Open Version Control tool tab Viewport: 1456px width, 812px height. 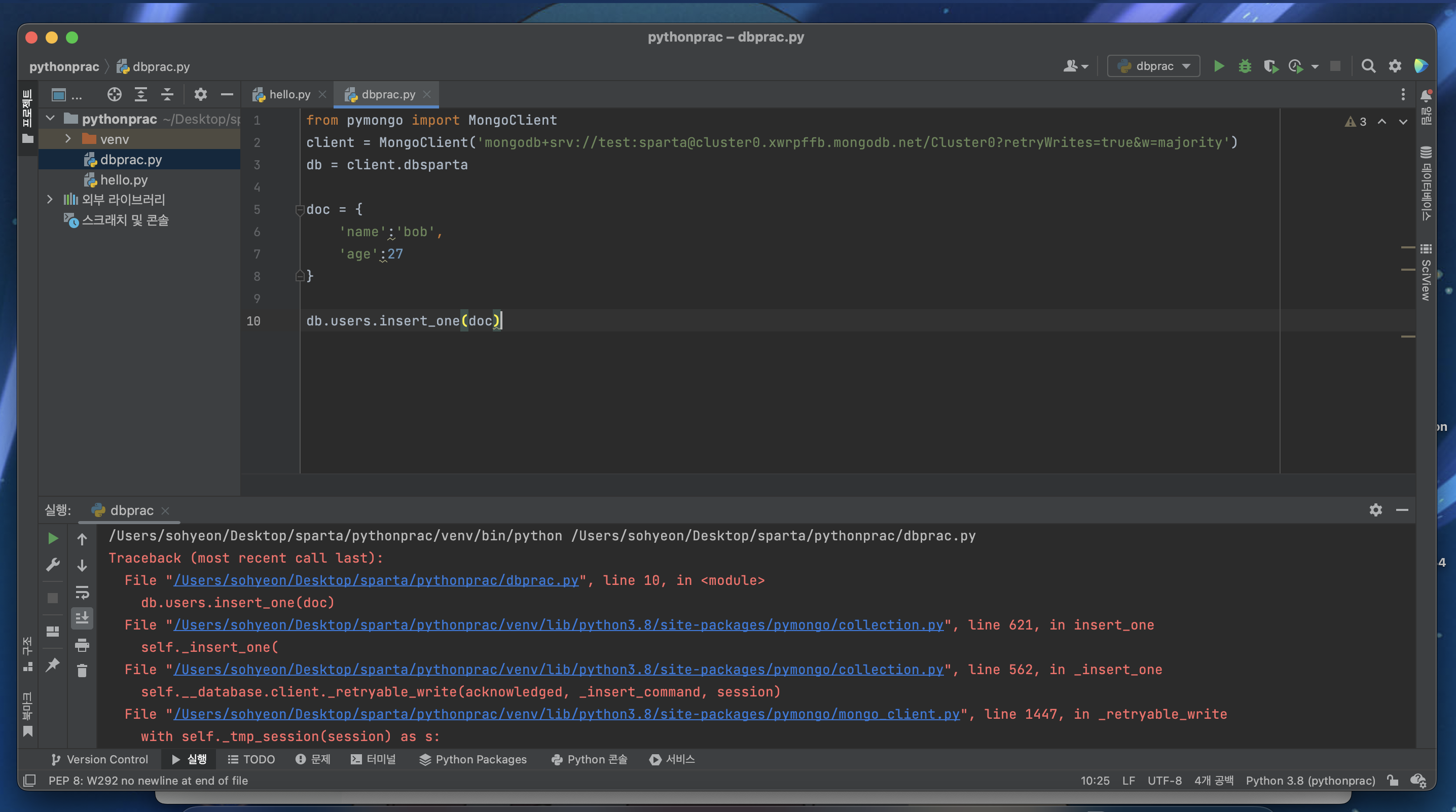(x=99, y=759)
